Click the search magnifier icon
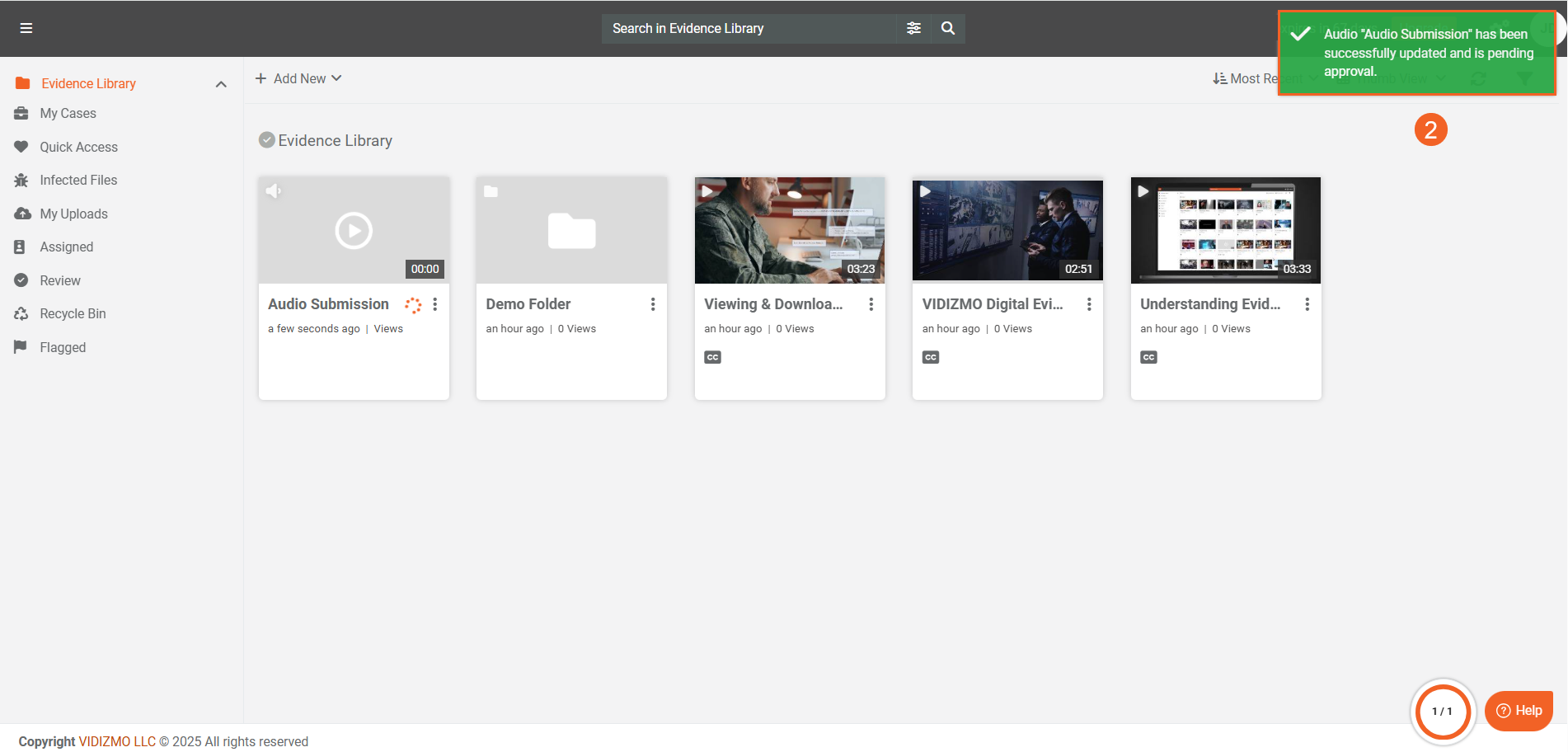This screenshot has height=752, width=1568. point(948,28)
